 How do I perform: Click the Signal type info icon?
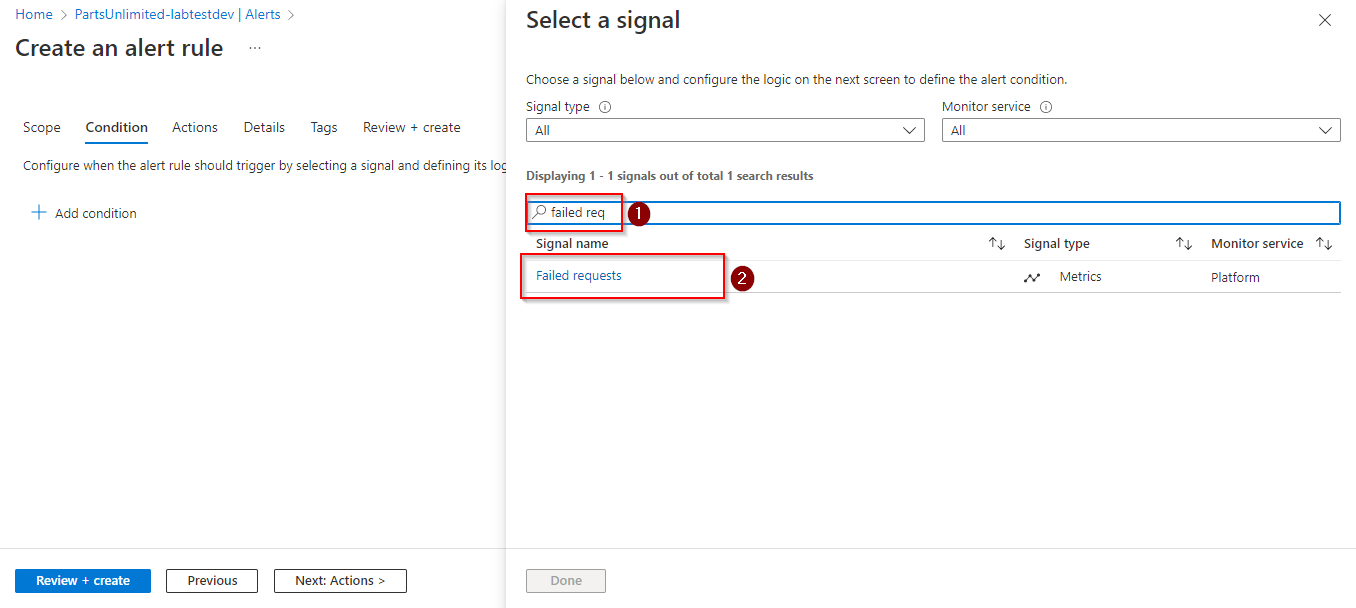605,107
